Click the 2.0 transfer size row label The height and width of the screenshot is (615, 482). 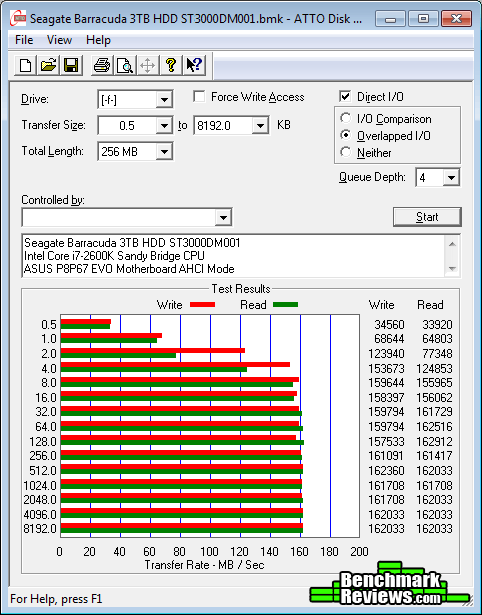click(x=49, y=354)
